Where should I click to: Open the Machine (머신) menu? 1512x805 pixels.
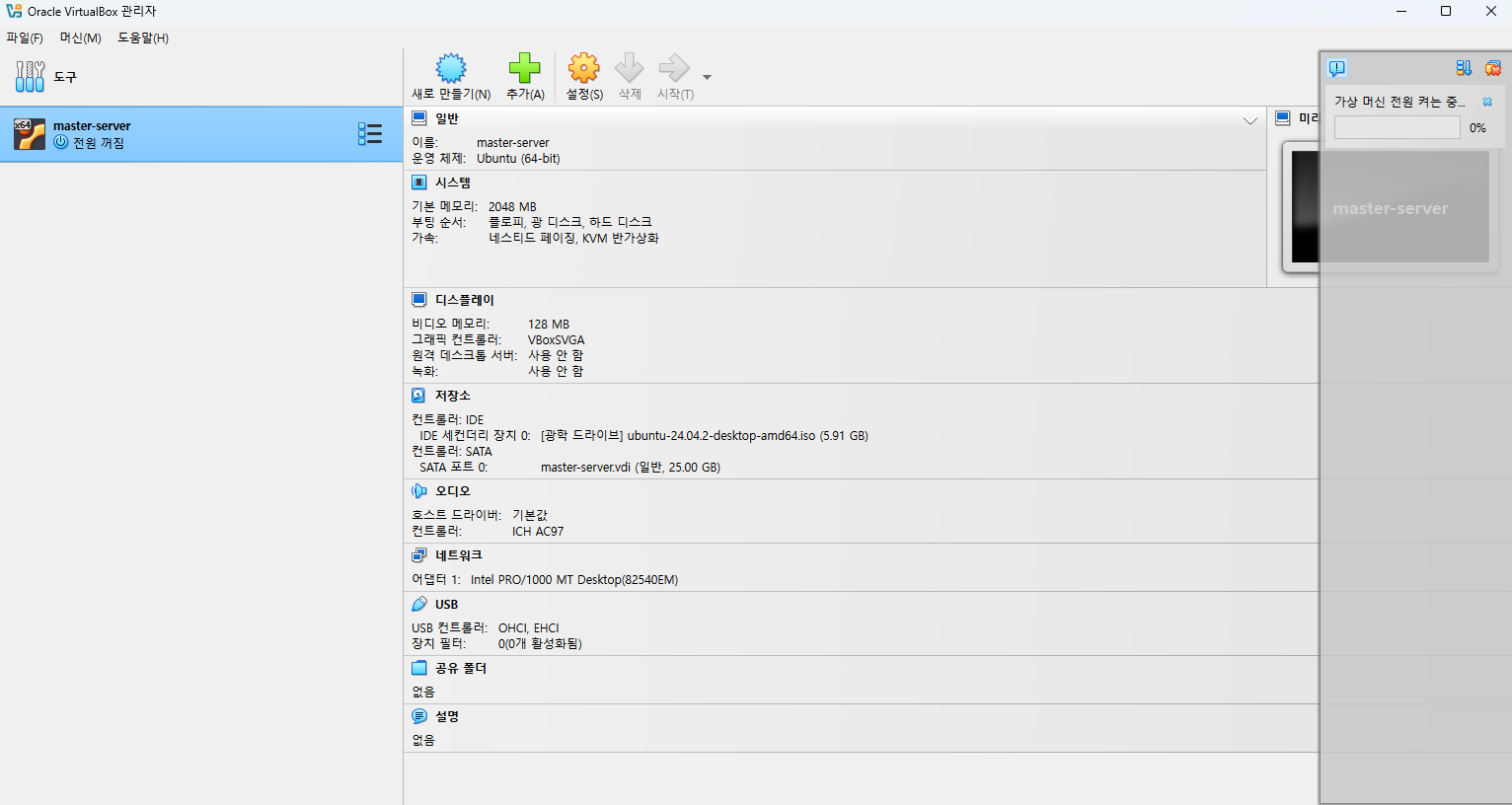(80, 37)
